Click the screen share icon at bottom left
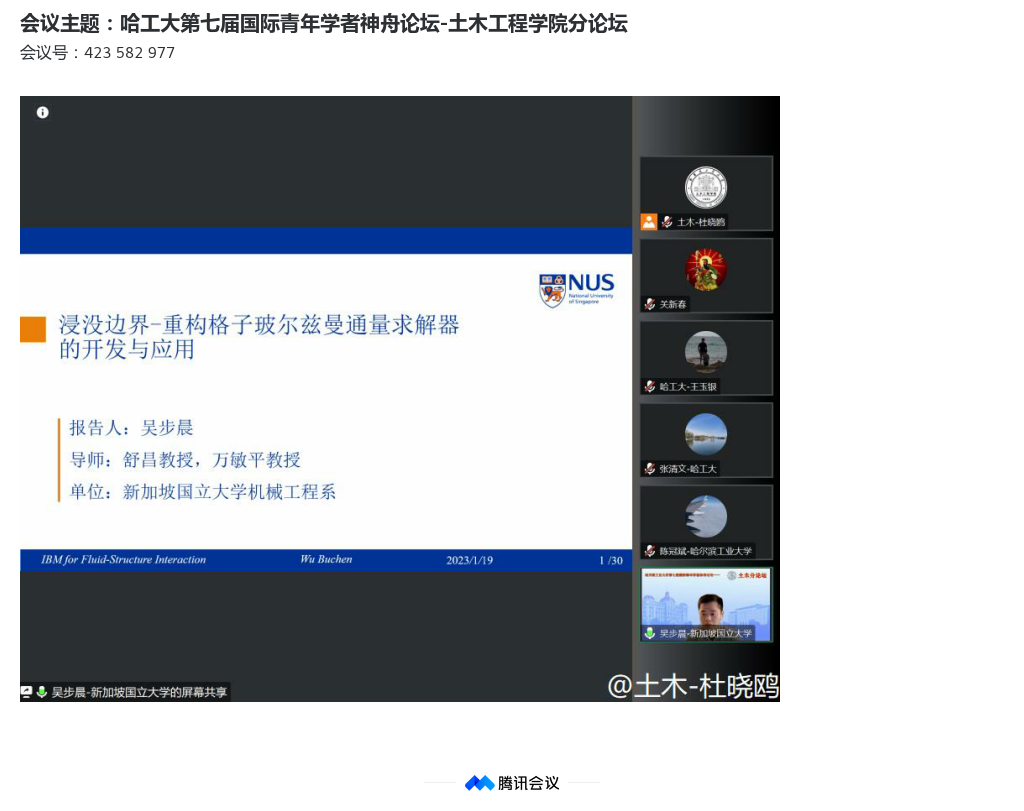This screenshot has height=811, width=1024. click(x=27, y=692)
